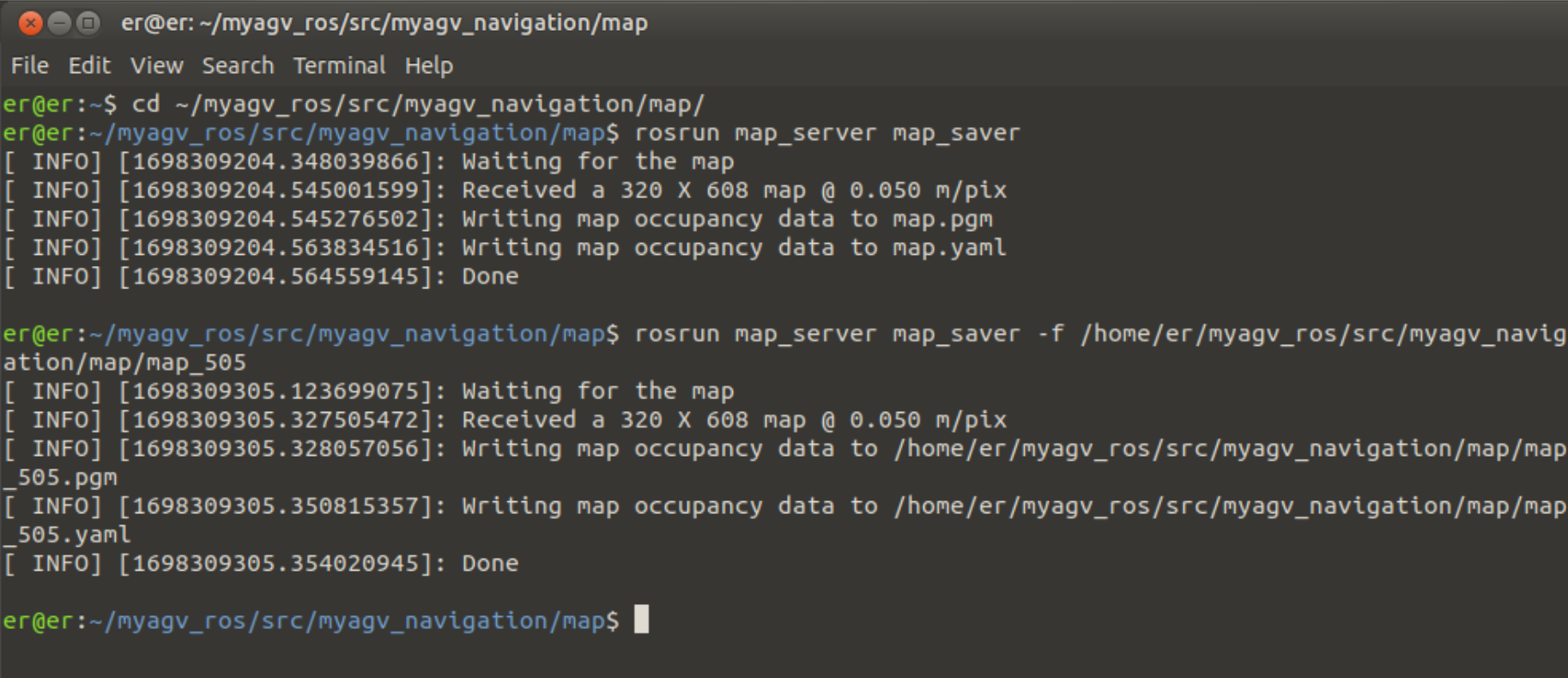Click the cd ~/myagv_ros/src/myagv_navigation/map/ command line
This screenshot has width=1568, height=678.
(354, 105)
